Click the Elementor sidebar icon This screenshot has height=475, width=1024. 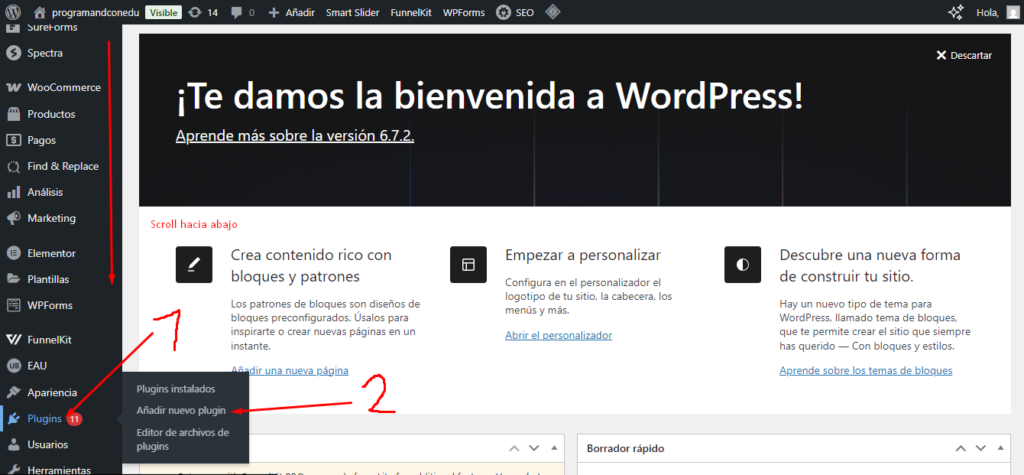13,253
